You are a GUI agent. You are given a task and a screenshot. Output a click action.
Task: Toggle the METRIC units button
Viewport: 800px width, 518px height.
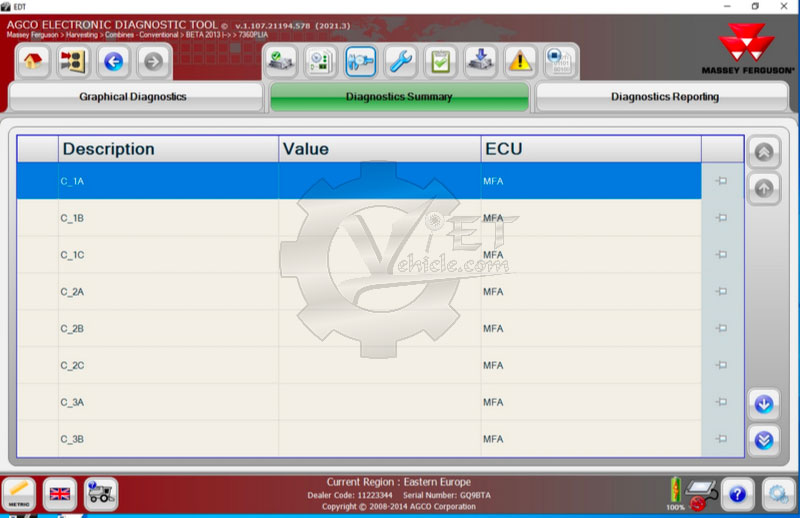click(x=20, y=492)
